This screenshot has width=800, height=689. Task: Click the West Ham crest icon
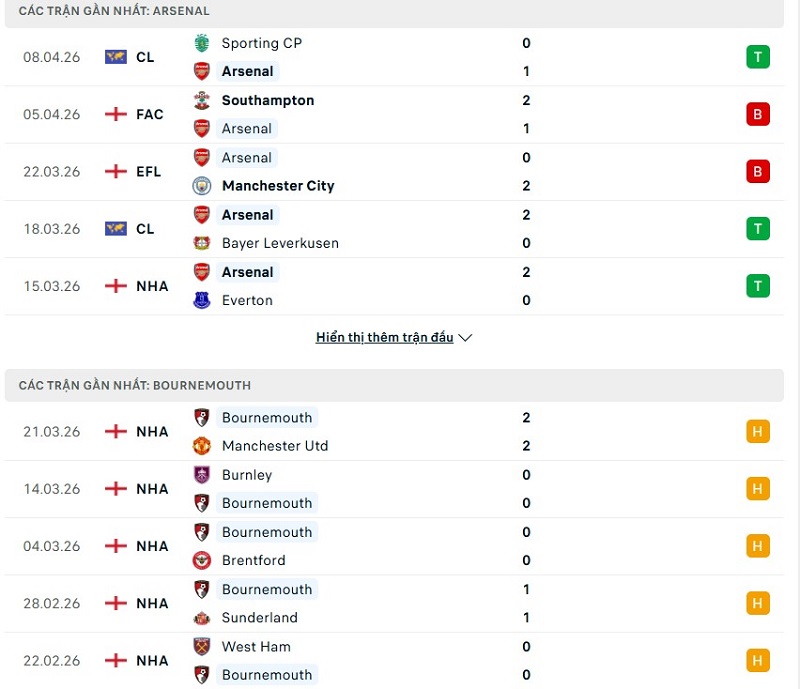pyautogui.click(x=202, y=646)
